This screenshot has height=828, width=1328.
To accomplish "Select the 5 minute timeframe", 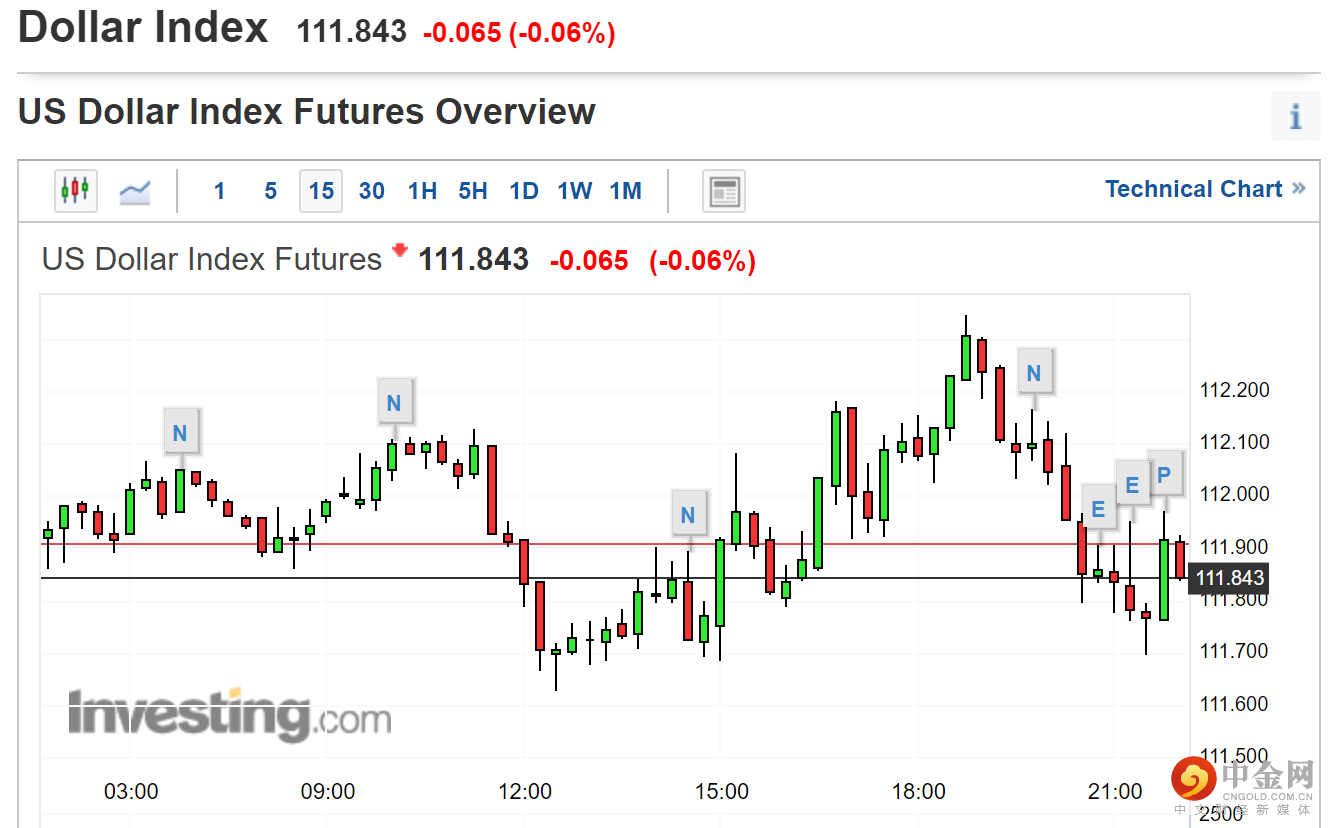I will [x=270, y=191].
